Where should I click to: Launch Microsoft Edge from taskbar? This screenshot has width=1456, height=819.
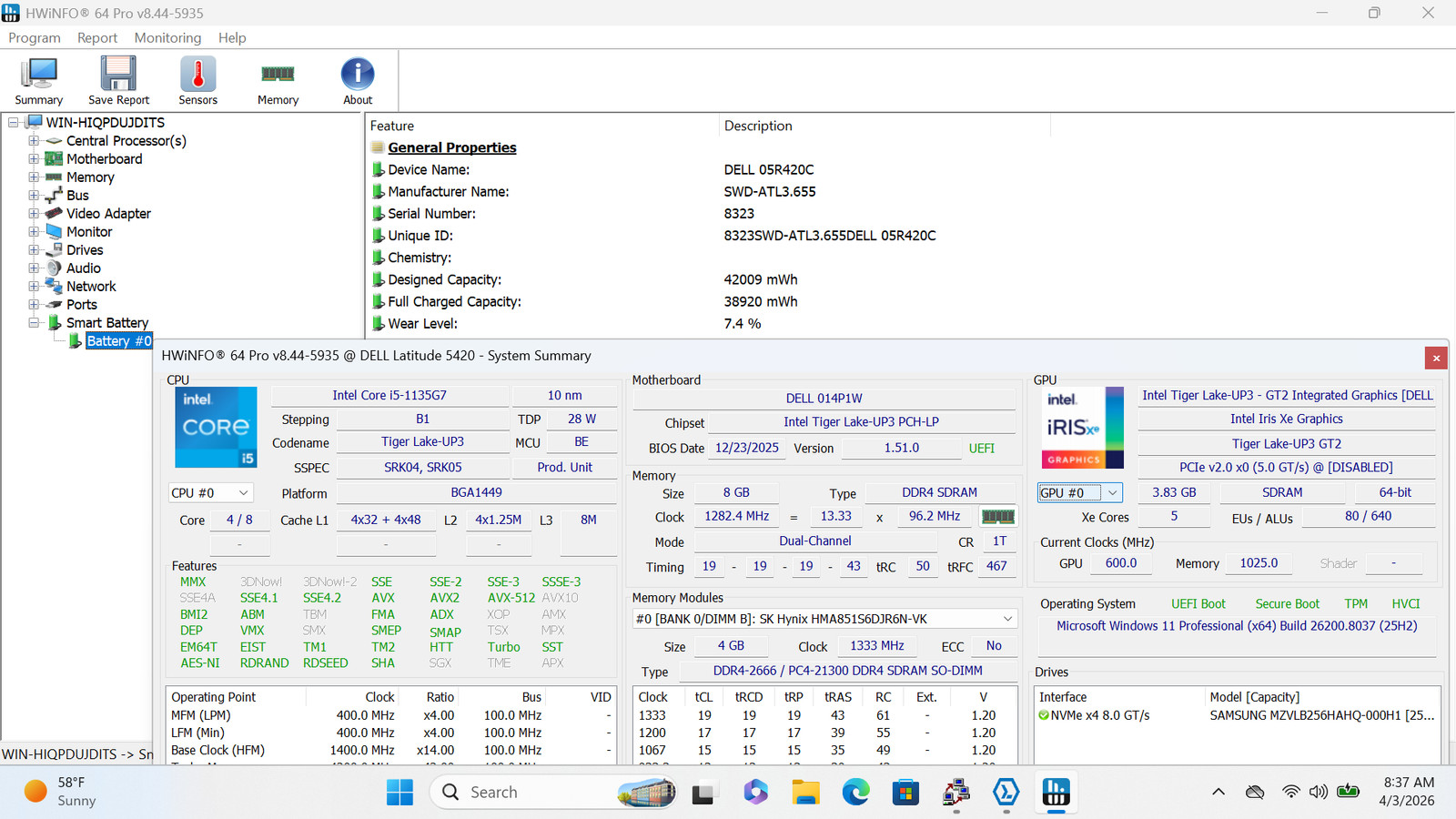click(x=855, y=793)
